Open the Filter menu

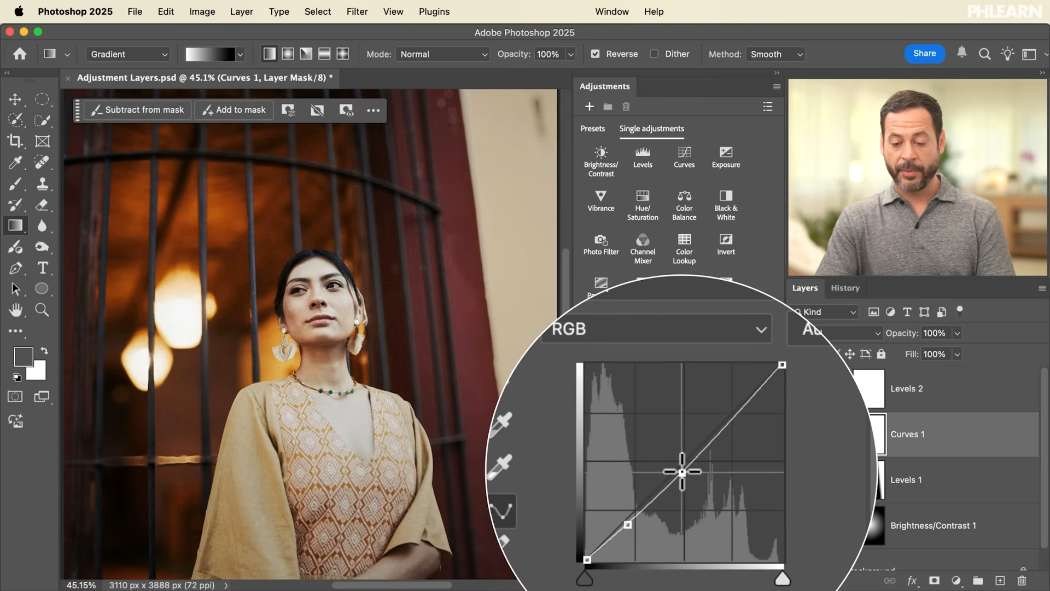(x=357, y=11)
